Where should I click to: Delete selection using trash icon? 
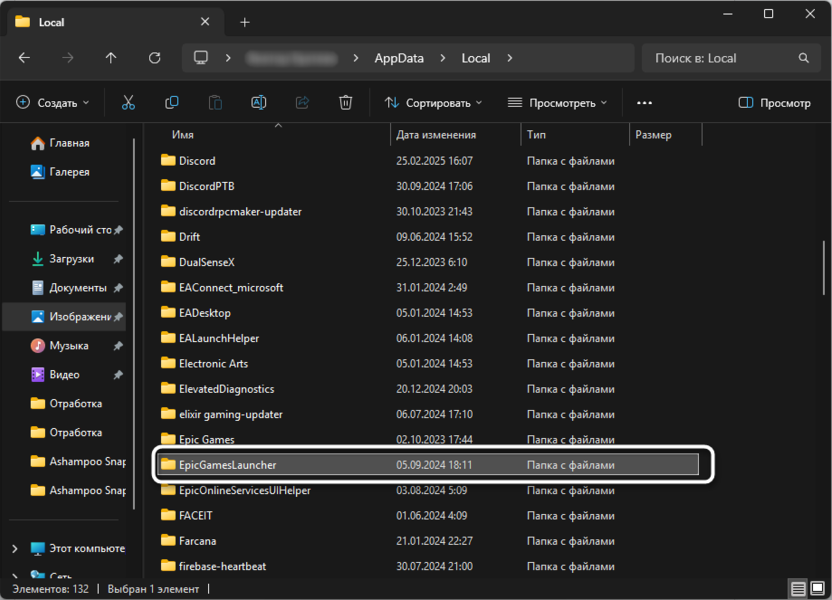point(345,102)
